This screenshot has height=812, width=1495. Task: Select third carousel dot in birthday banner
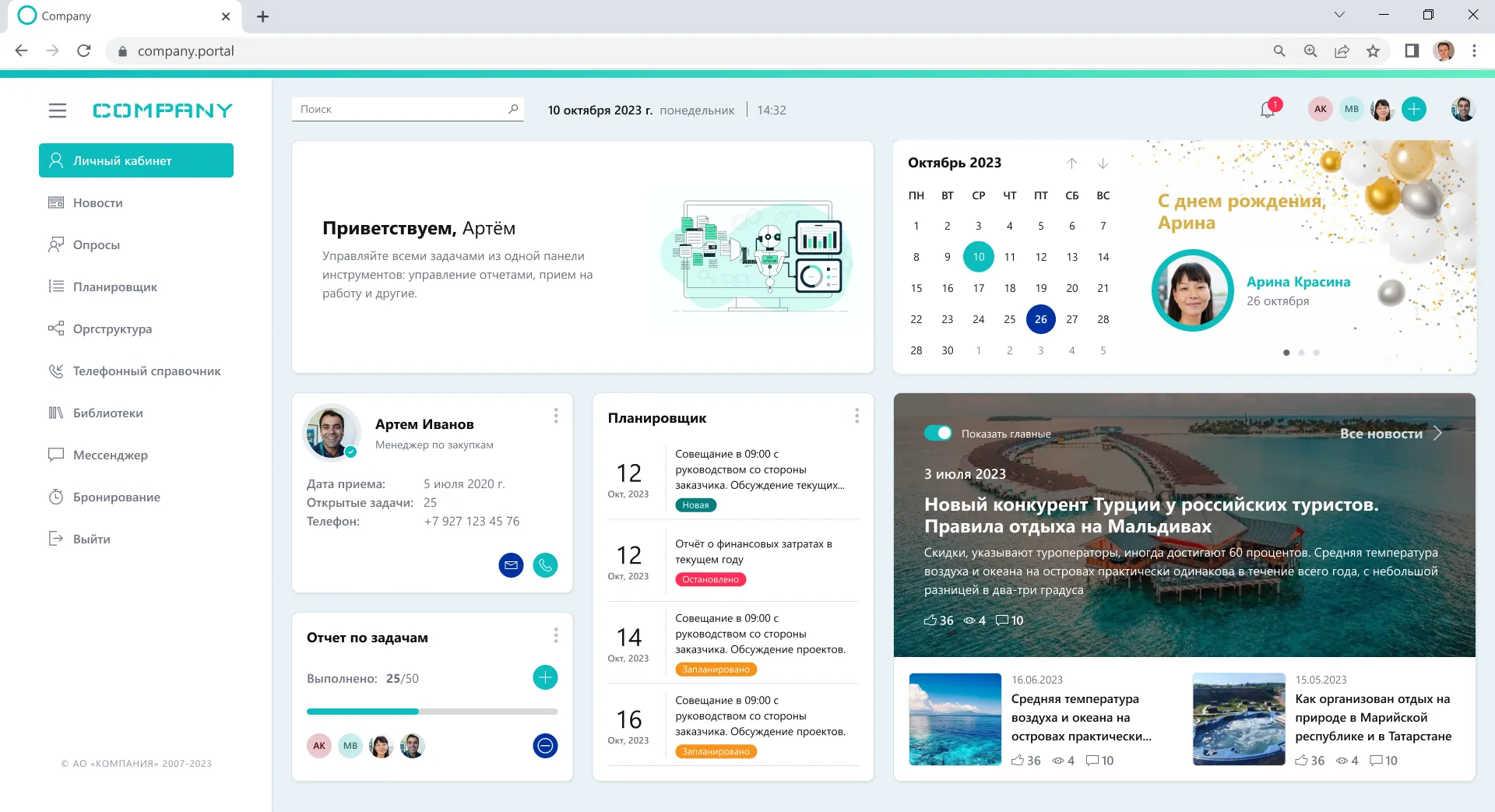tap(1317, 353)
